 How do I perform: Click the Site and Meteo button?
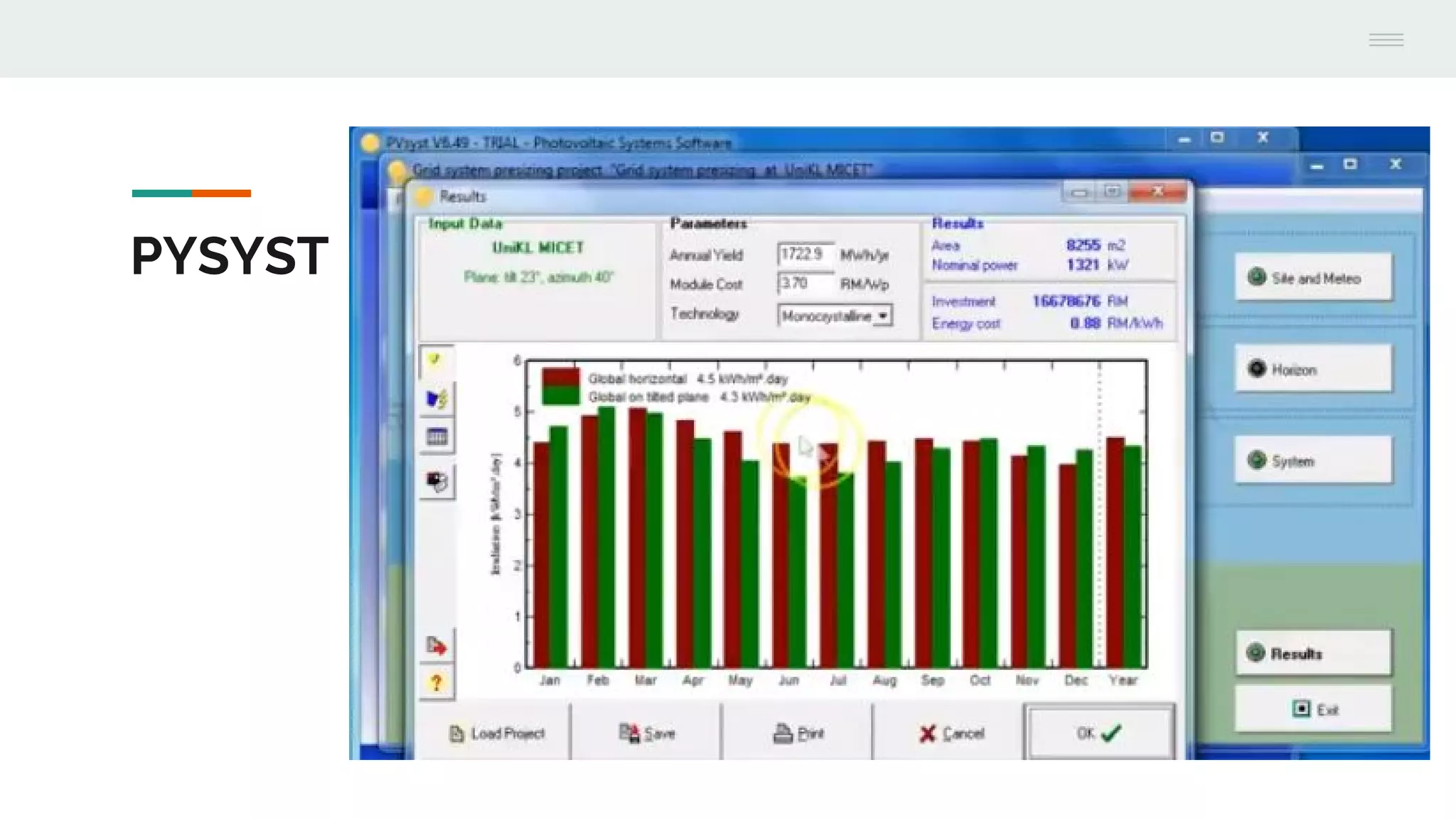(1312, 278)
